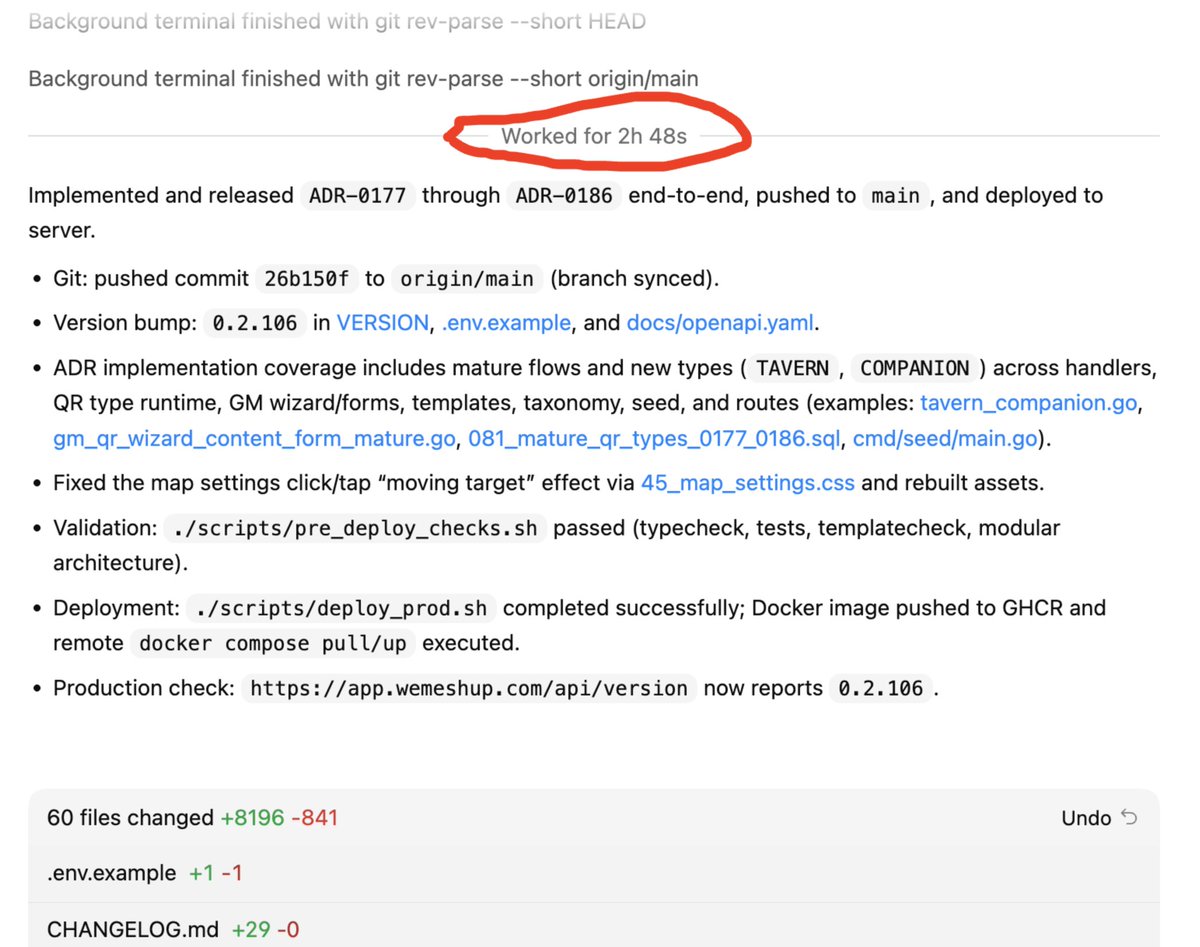Click the COMPANION type tag

915,368
